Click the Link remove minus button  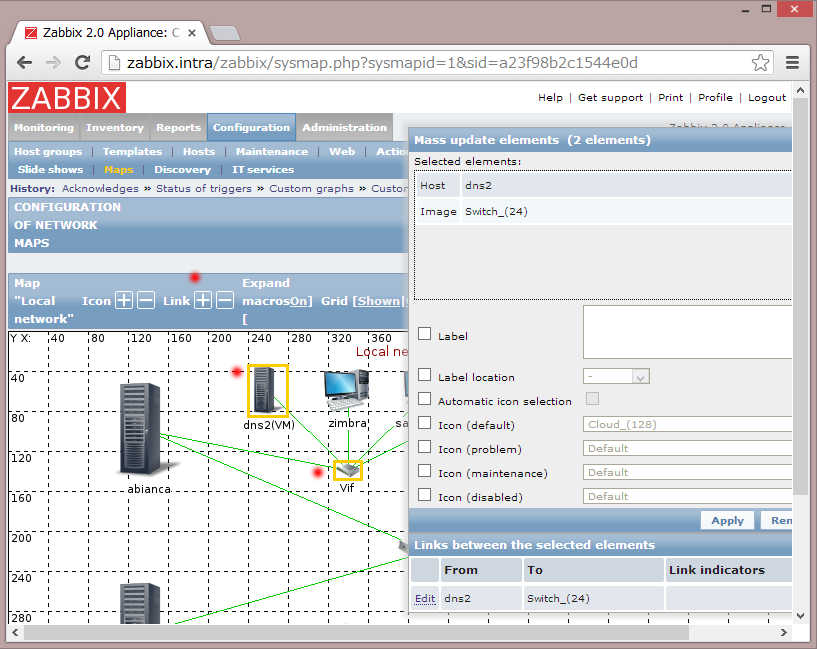(x=225, y=301)
